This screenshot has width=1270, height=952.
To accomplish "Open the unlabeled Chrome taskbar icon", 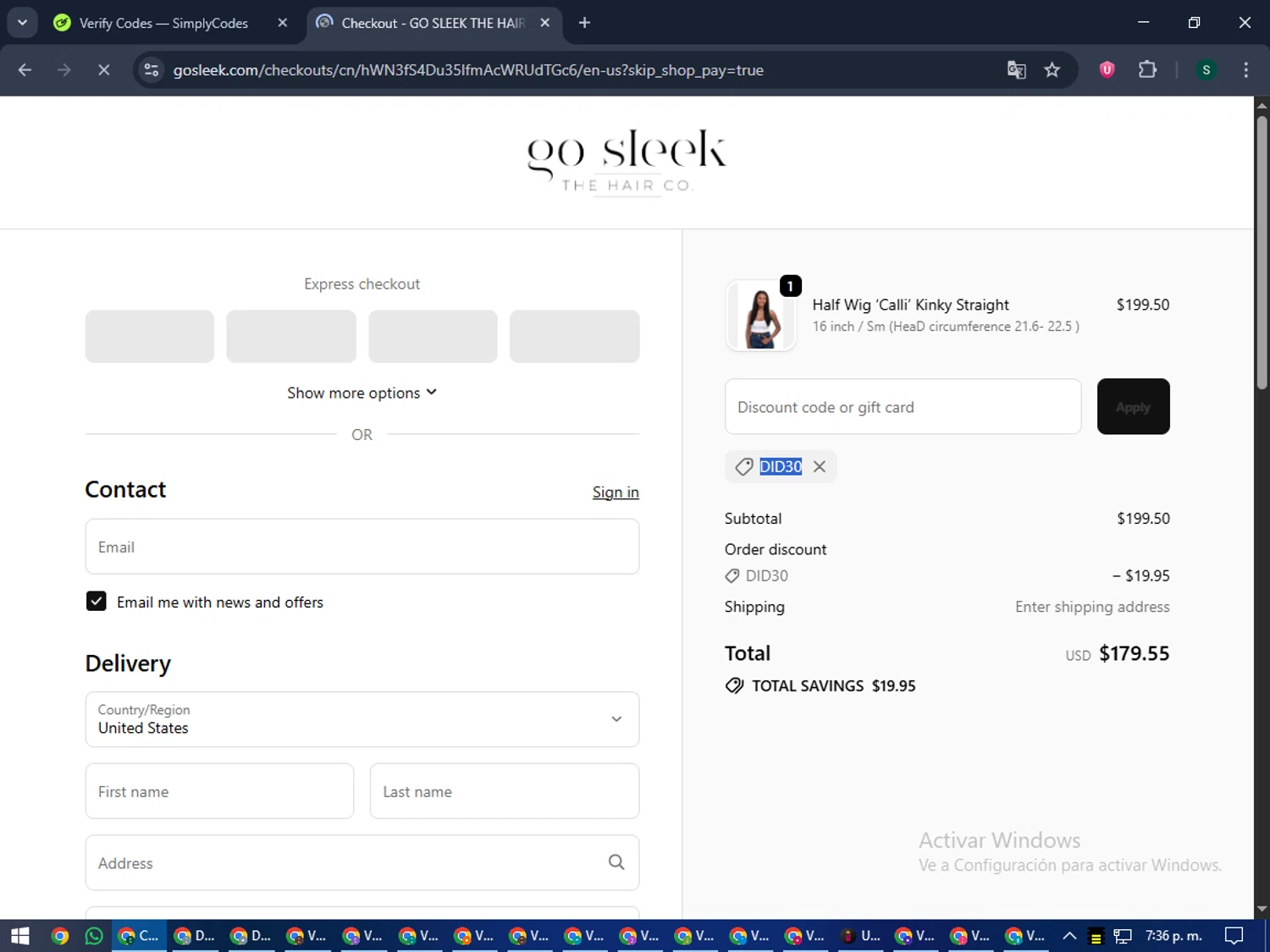I will click(59, 936).
